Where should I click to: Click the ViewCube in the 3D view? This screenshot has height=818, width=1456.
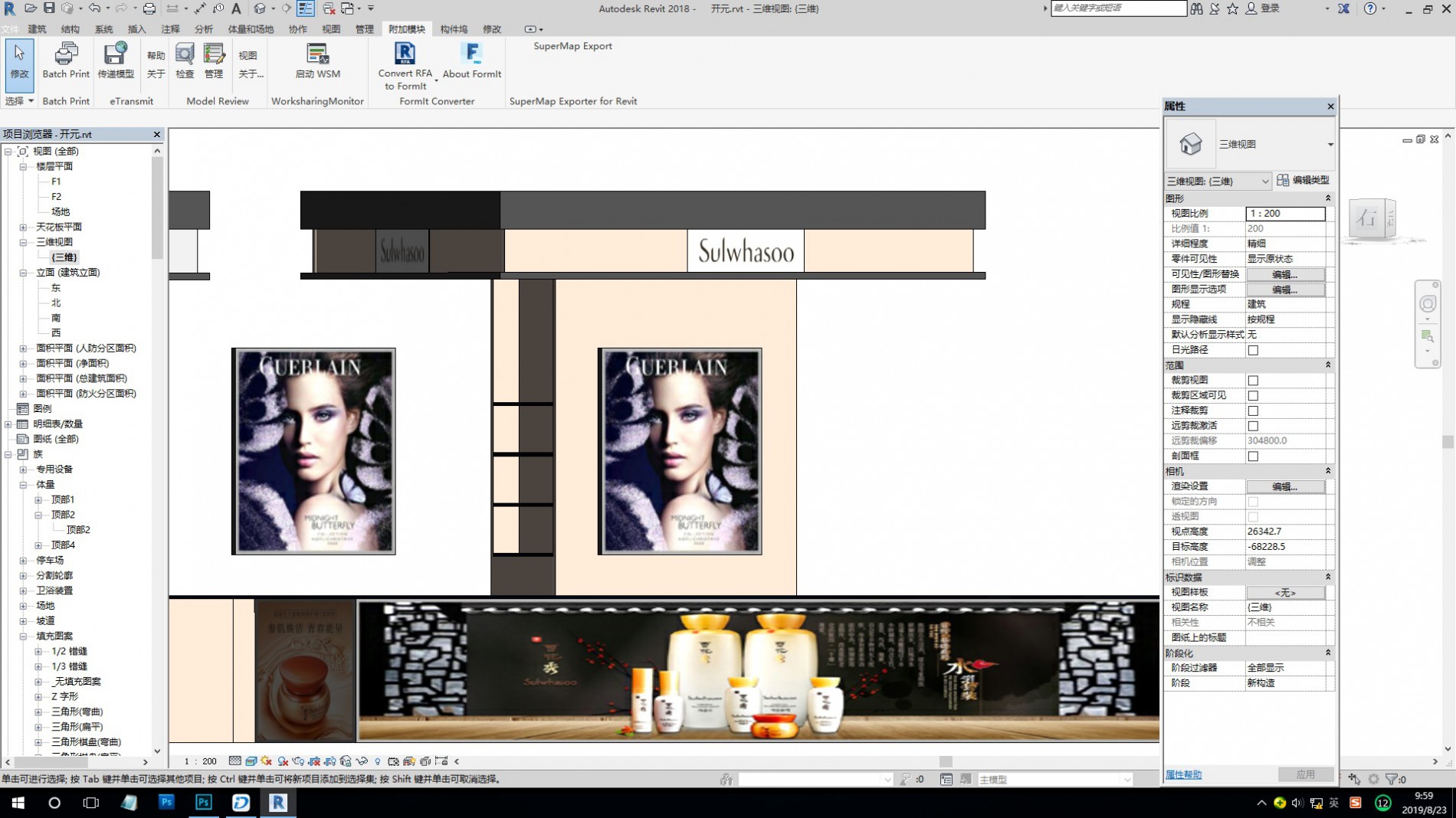pos(1372,220)
